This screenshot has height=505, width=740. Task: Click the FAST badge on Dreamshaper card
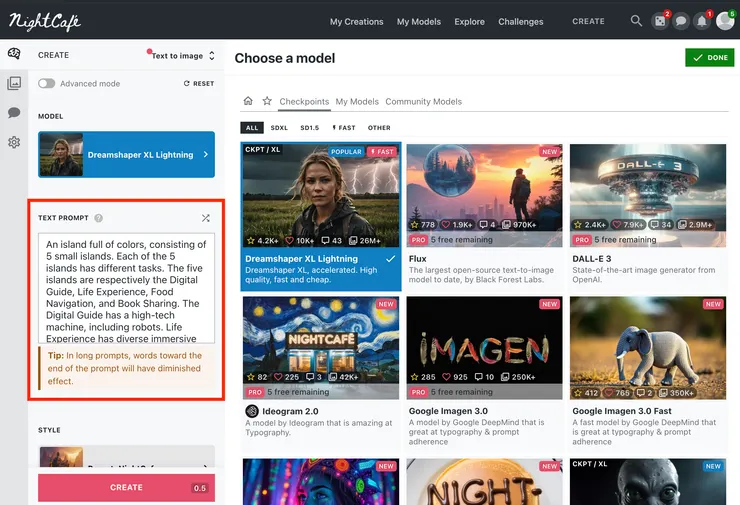(382, 152)
